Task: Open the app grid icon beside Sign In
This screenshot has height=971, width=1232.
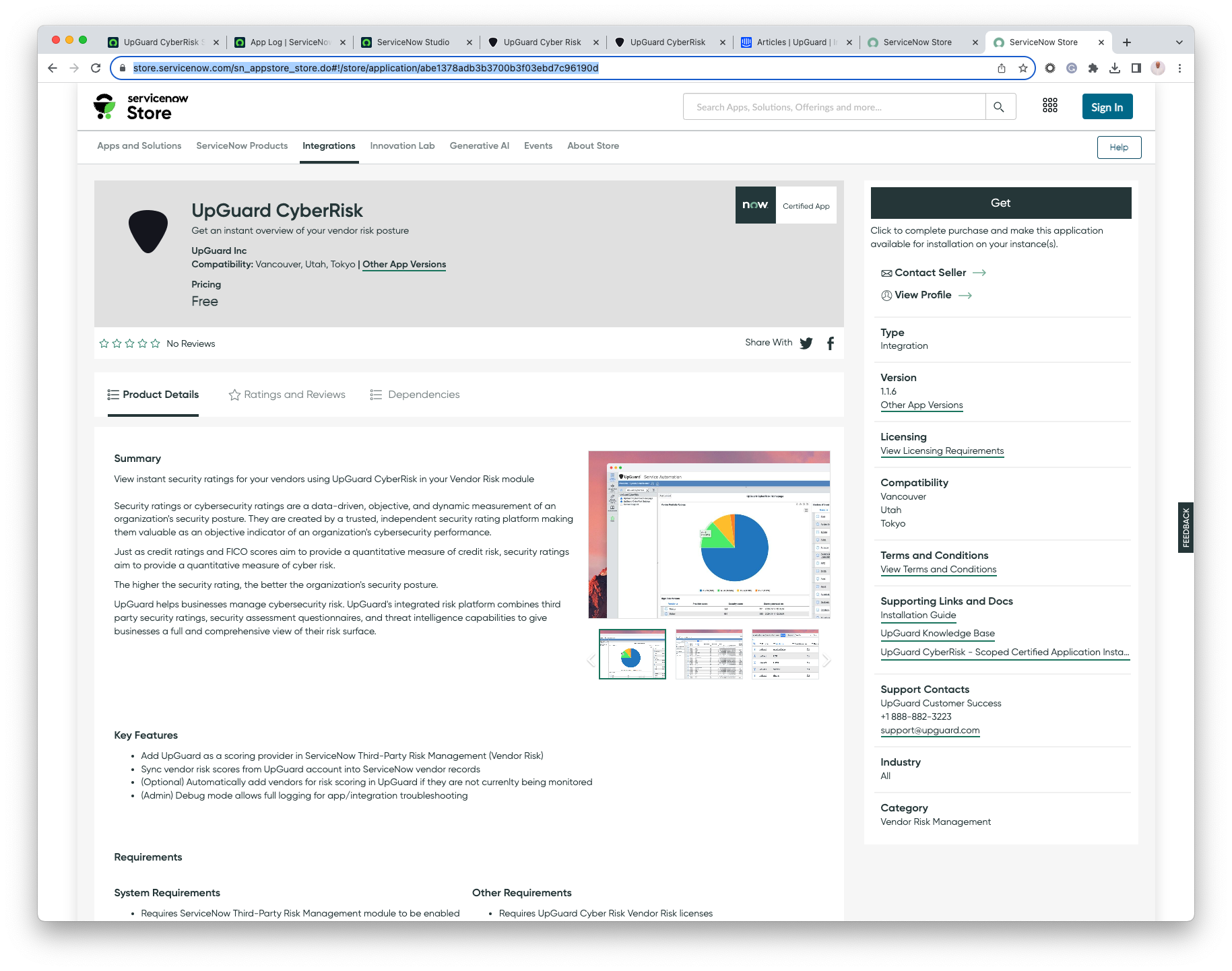Action: tap(1050, 106)
